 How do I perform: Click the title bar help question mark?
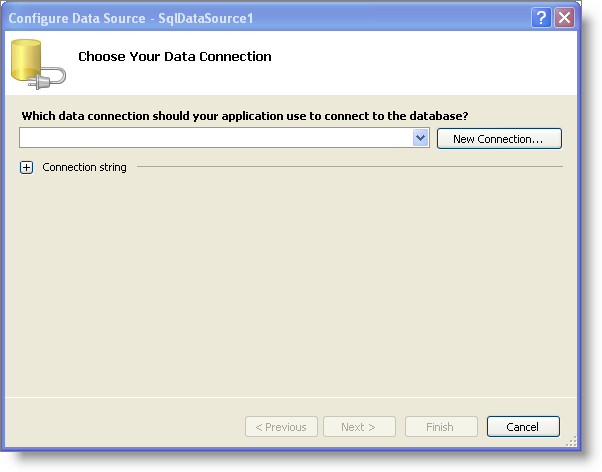(541, 18)
